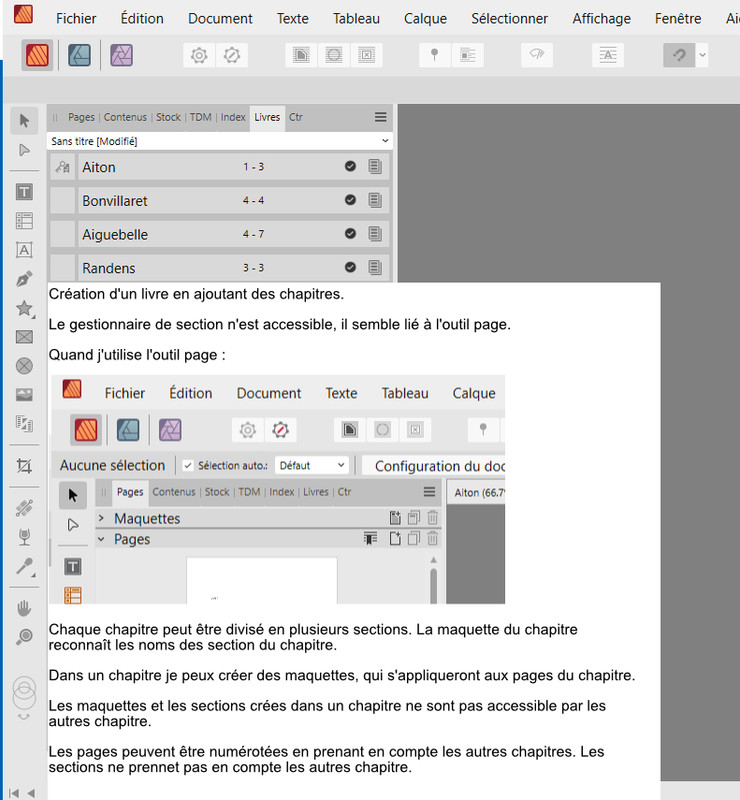Open the Livres panel hamburger menu
Viewport: 740px width, 800px height.
pos(381,117)
